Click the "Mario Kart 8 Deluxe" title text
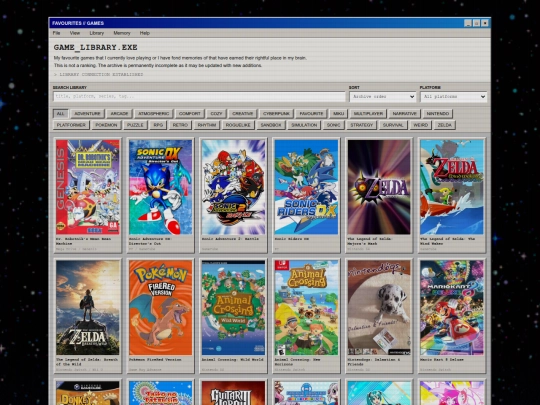 tap(442, 360)
